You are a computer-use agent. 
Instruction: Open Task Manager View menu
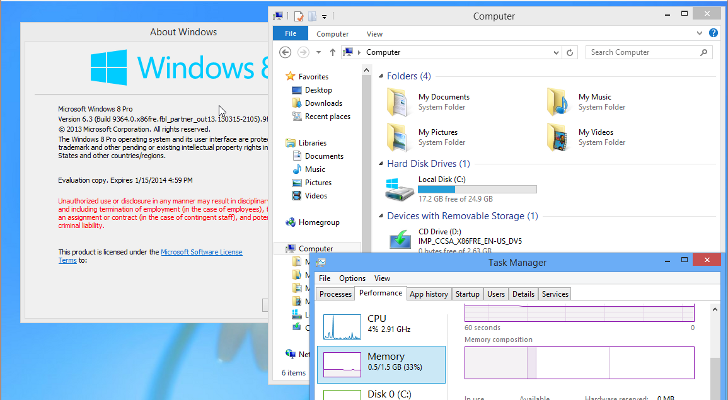382,278
